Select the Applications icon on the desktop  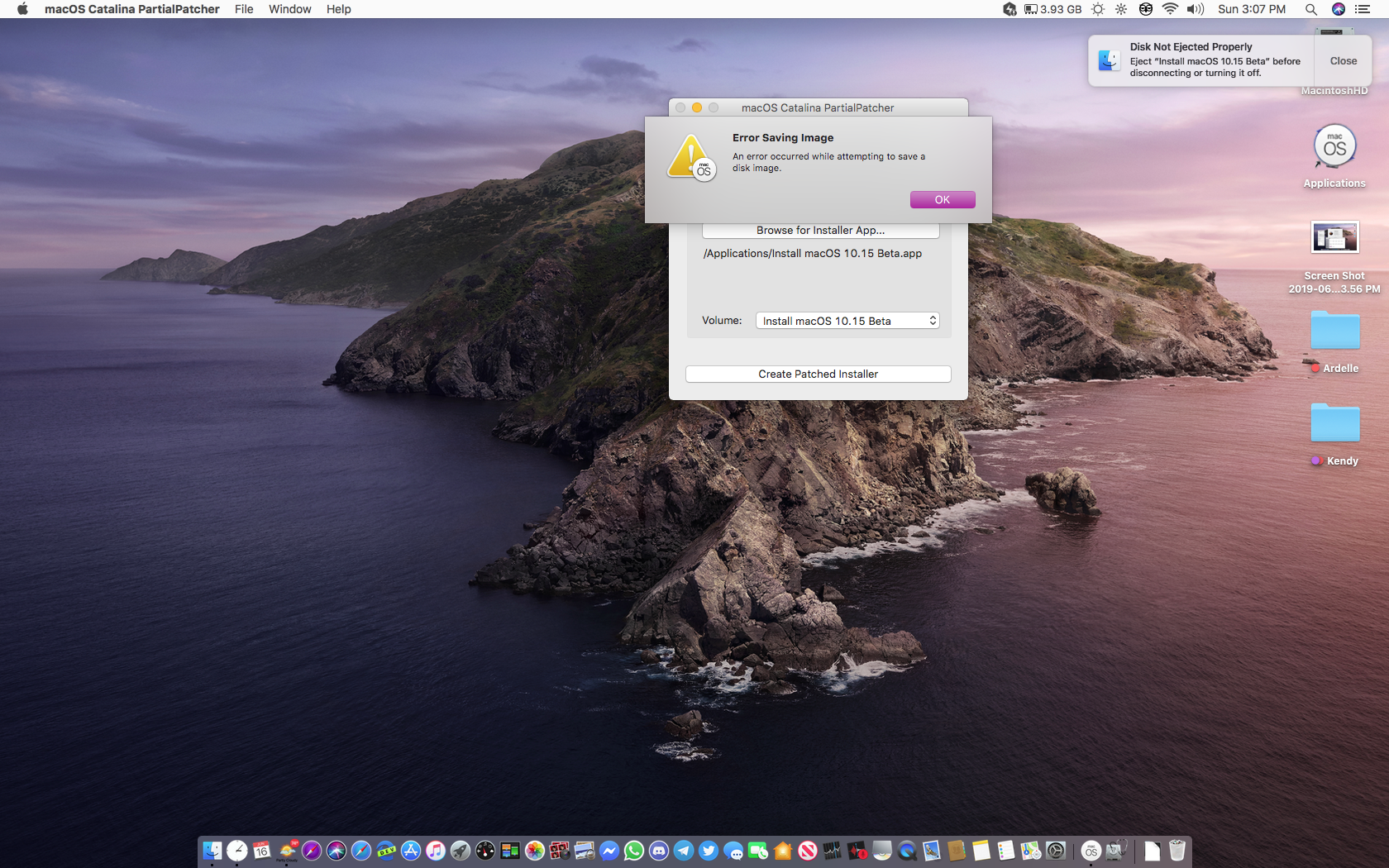[1334, 148]
